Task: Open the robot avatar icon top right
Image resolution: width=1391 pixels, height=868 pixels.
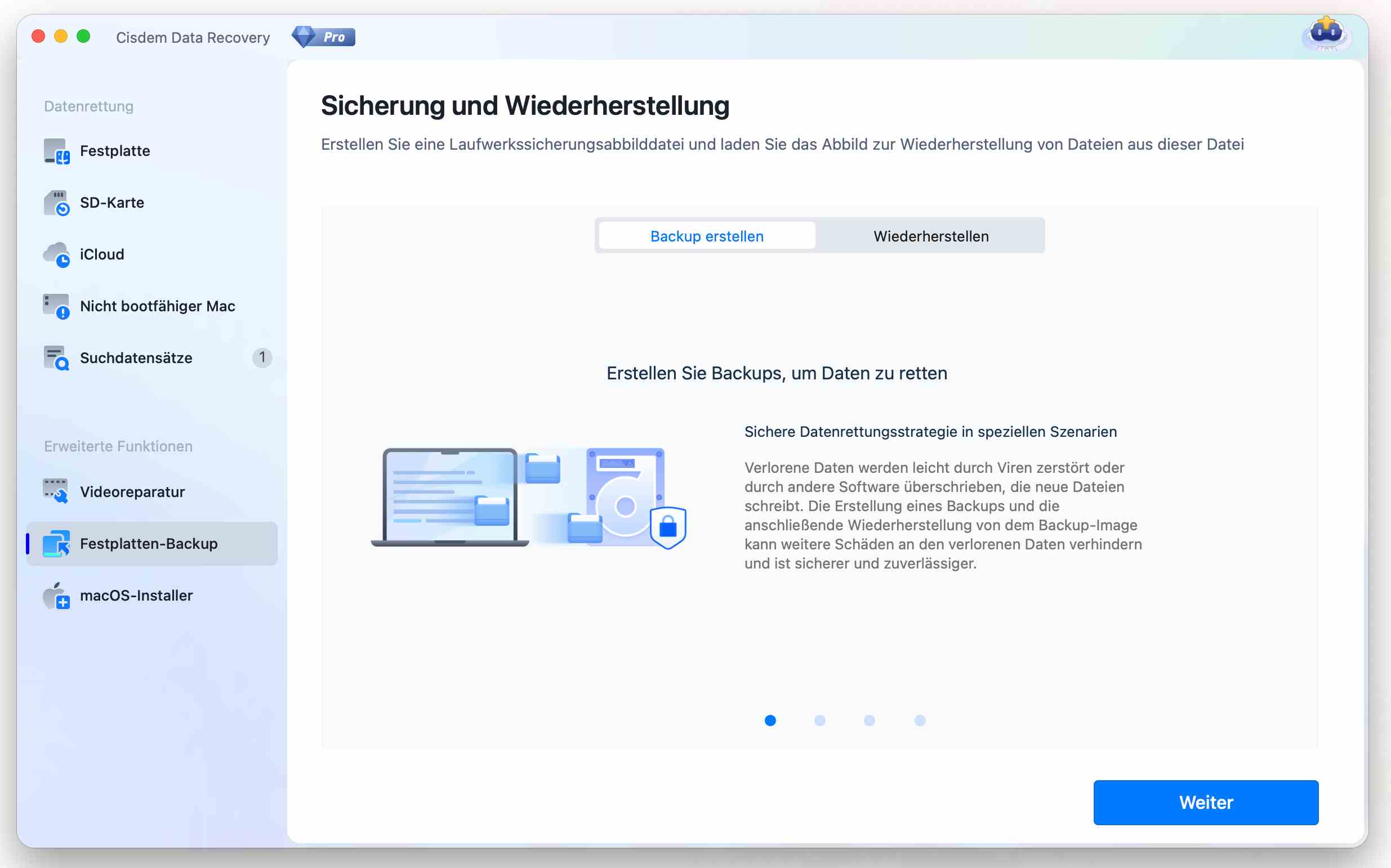Action: point(1326,34)
